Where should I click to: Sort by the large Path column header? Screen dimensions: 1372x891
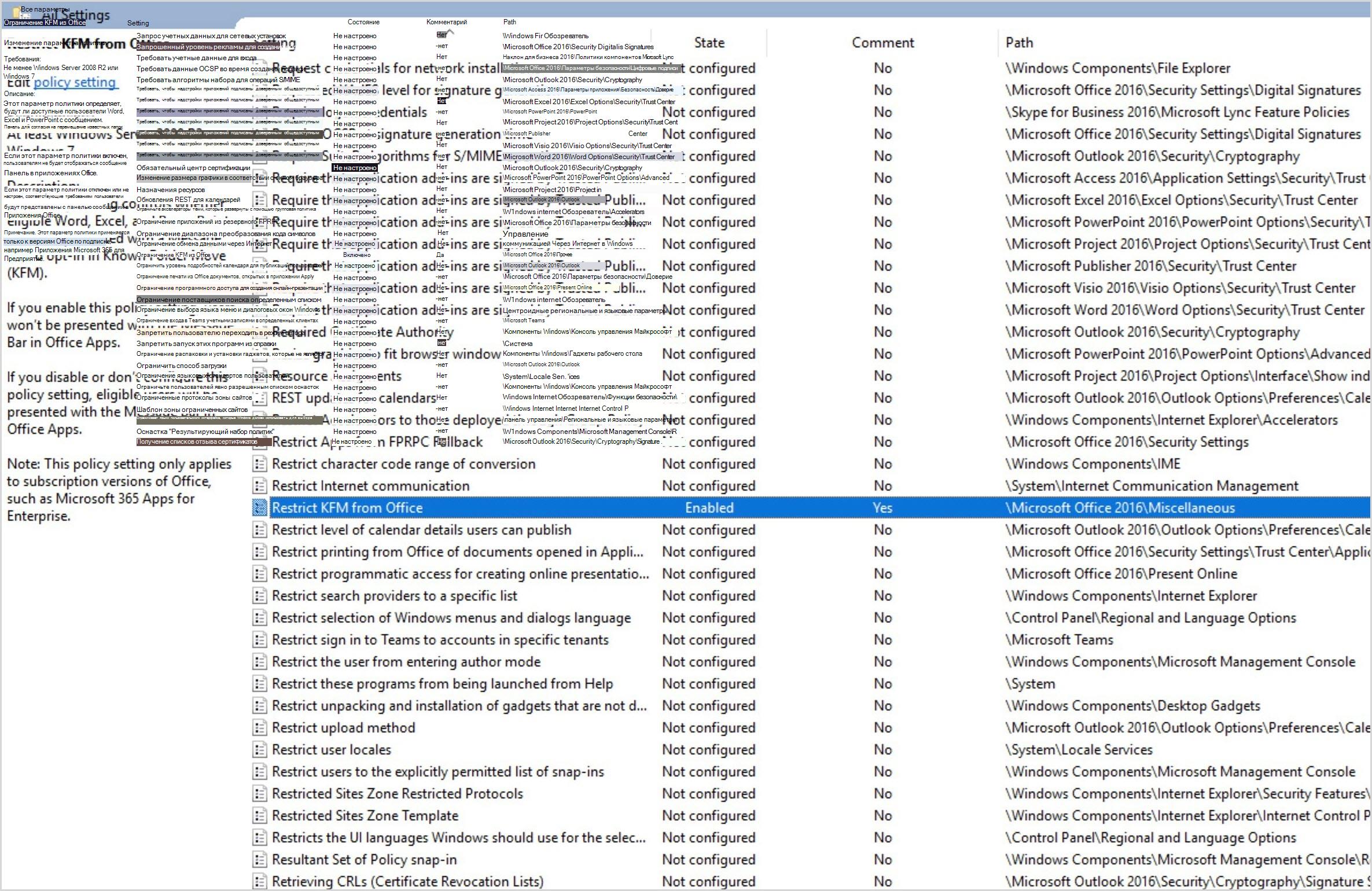pos(1019,43)
